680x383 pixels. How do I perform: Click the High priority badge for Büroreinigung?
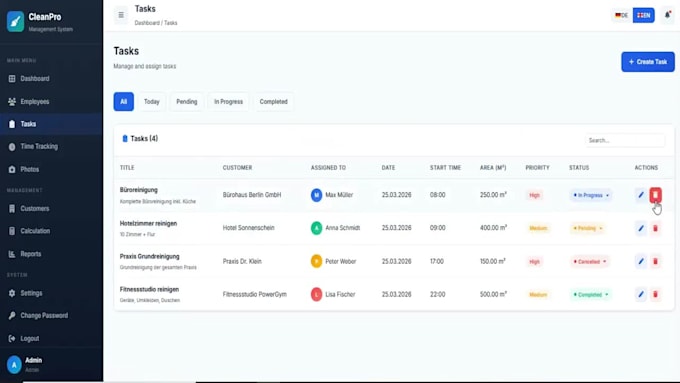coord(534,195)
